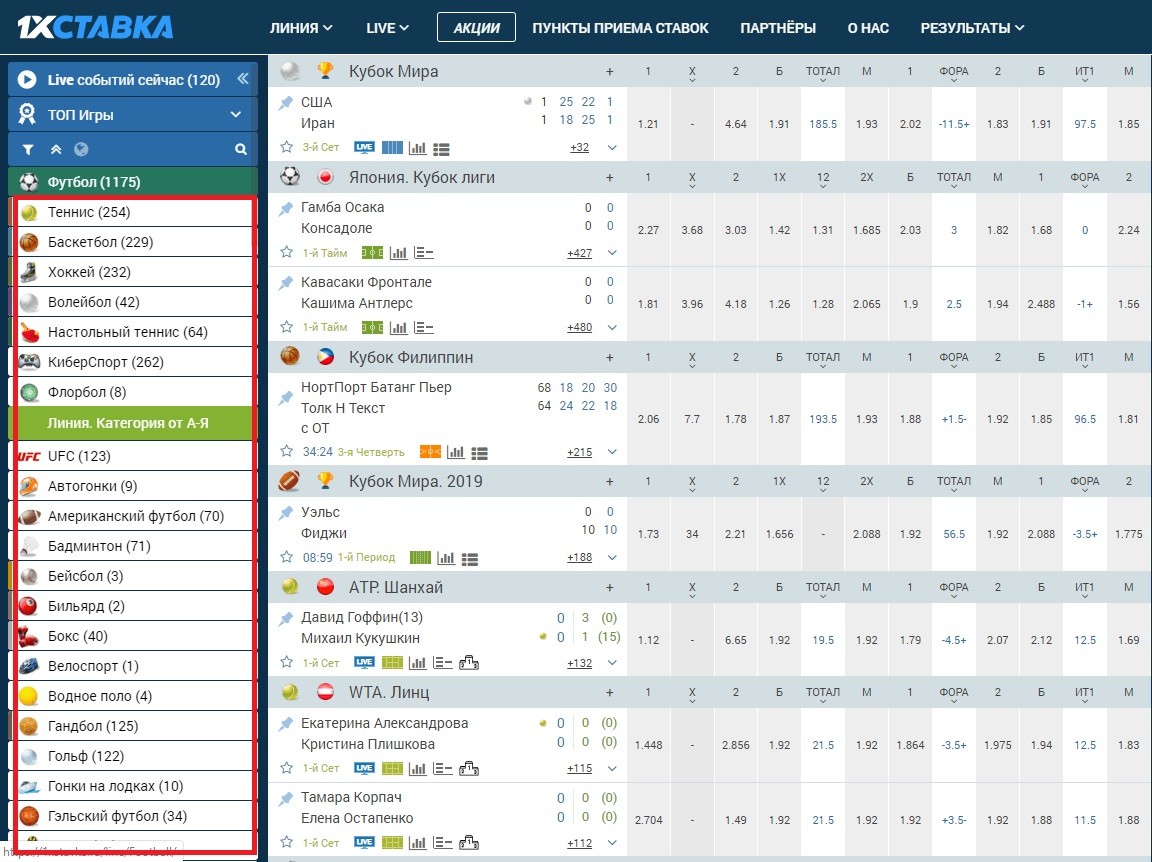The image size is (1152, 862).
Task: Click trophy icon beside Кубок Мира. 2019
Action: 325,481
